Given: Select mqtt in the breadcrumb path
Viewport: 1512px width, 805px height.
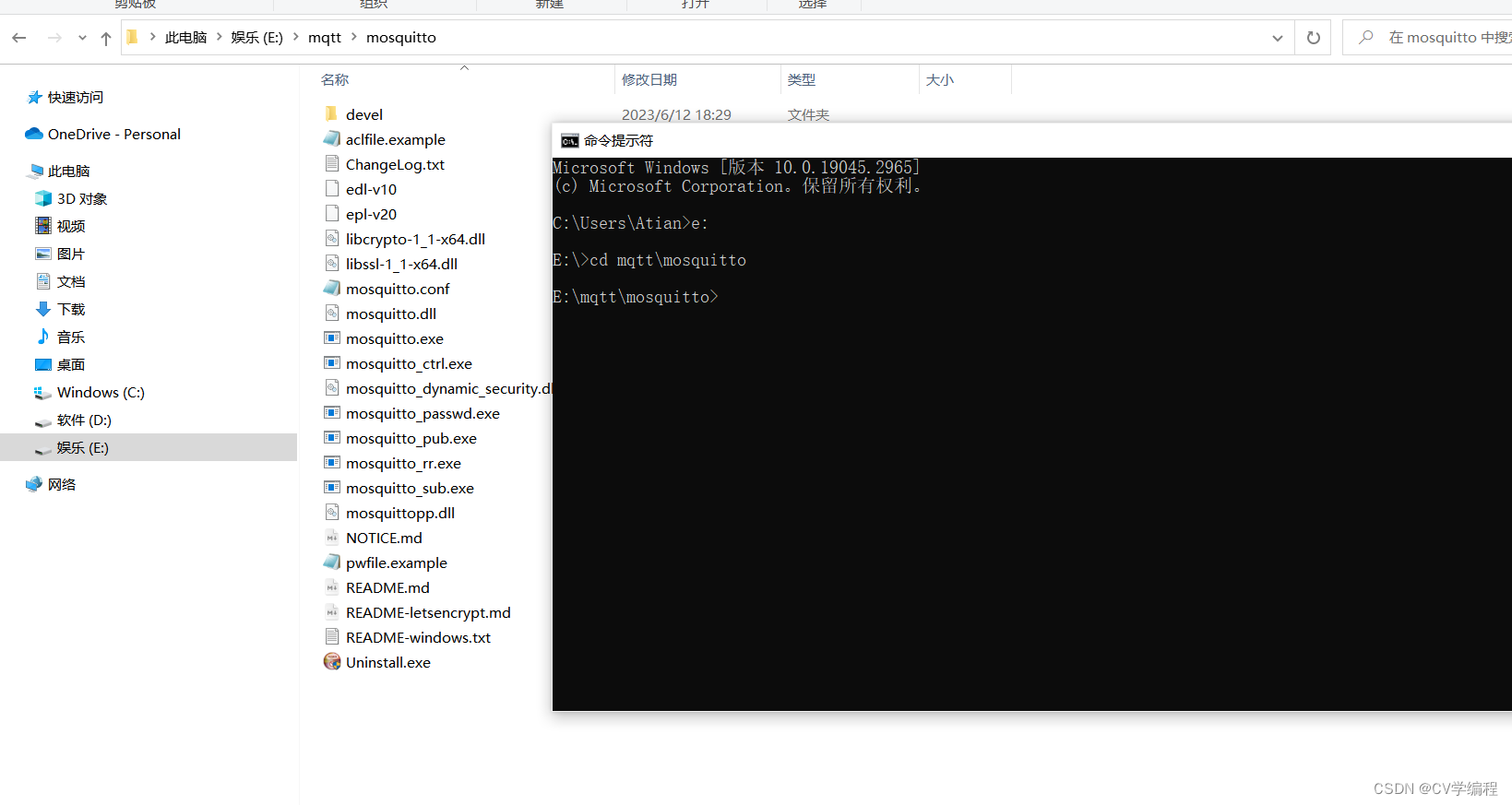Looking at the screenshot, I should pos(325,38).
